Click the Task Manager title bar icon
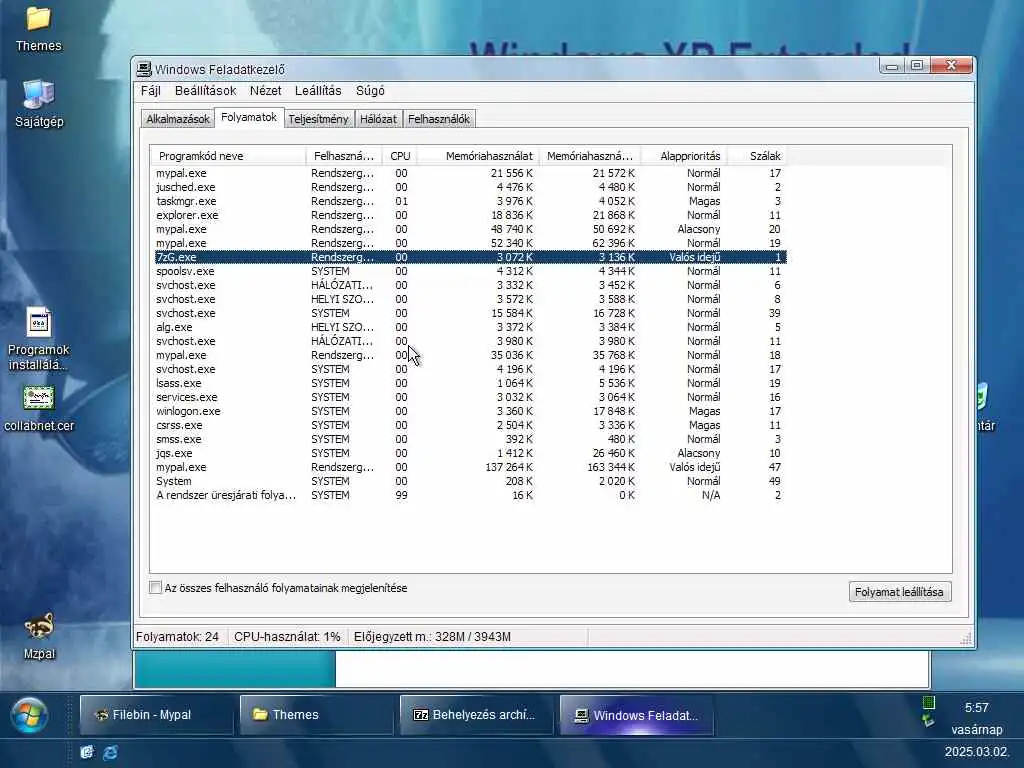The width and height of the screenshot is (1024, 768). click(144, 69)
